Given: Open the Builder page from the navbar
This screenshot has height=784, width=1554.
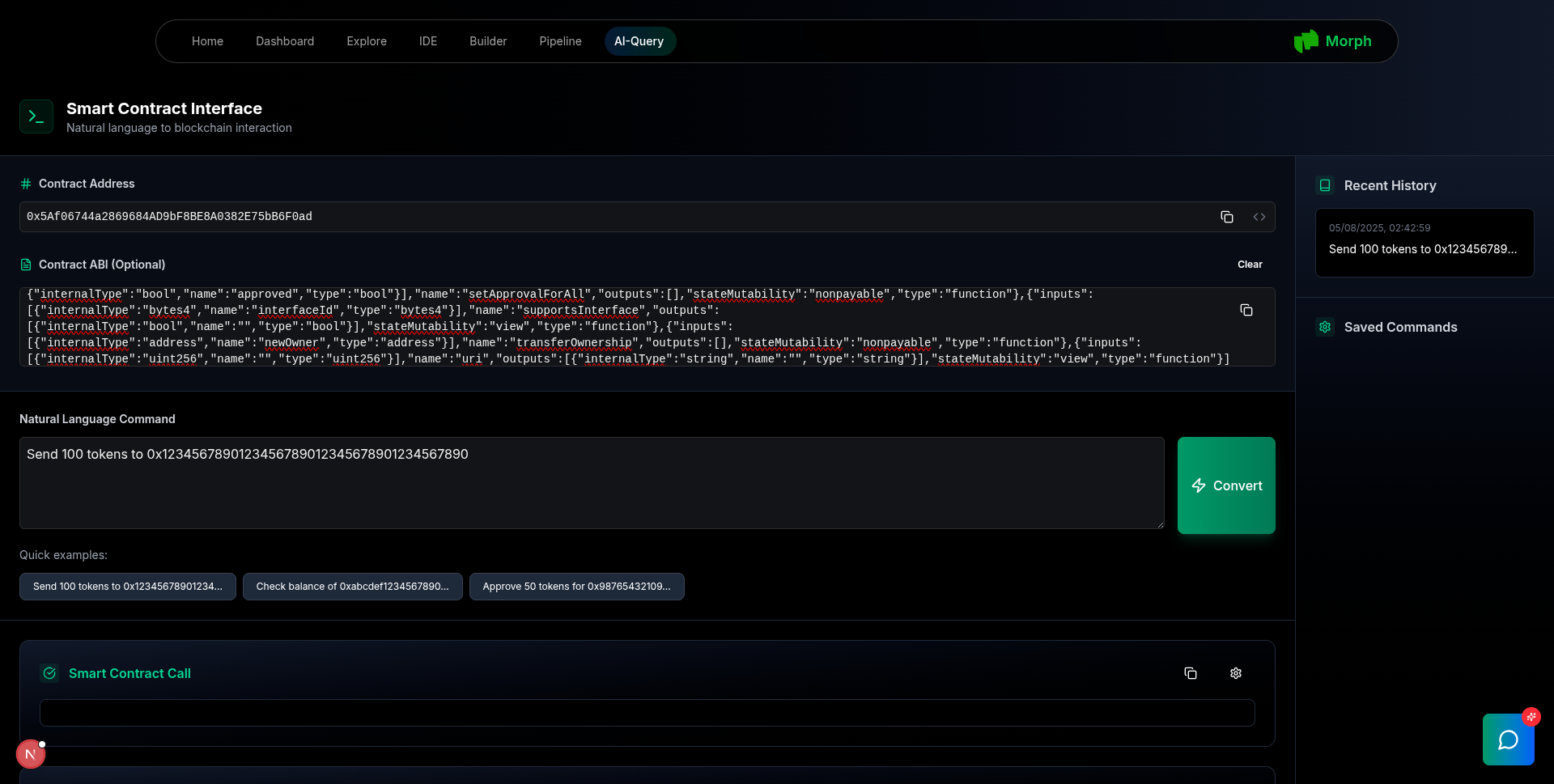Looking at the screenshot, I should pos(487,40).
